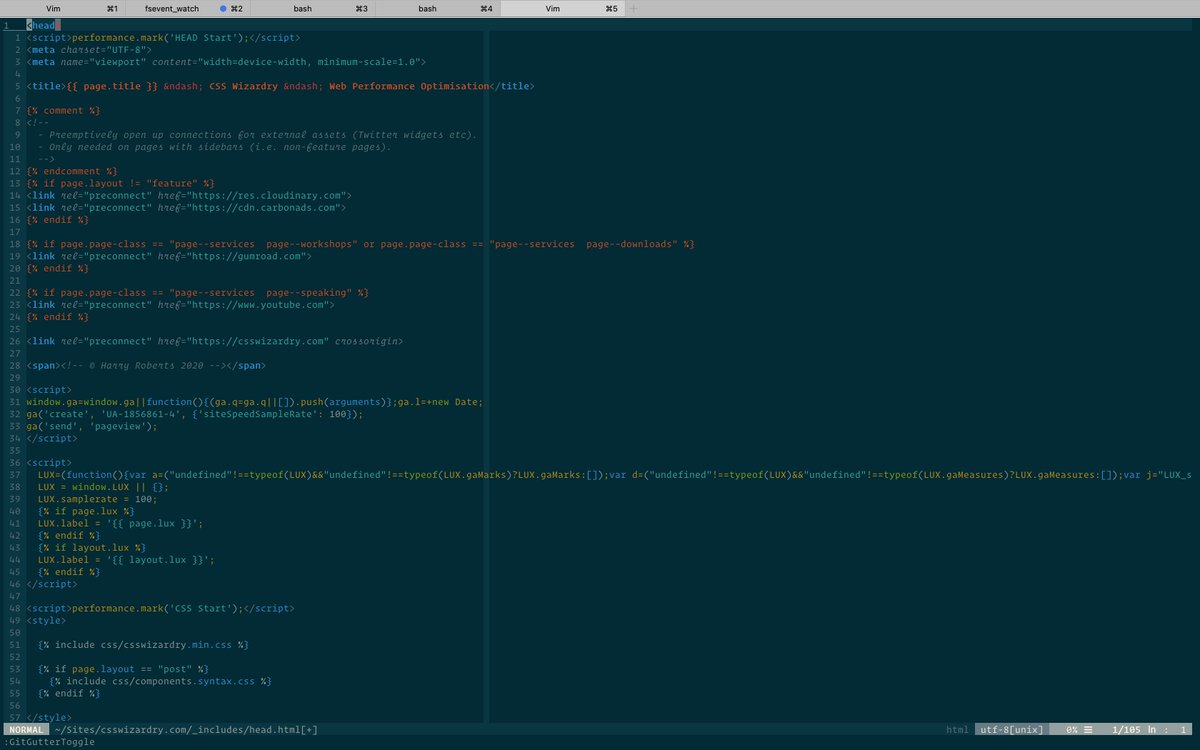The width and height of the screenshot is (1200, 750).
Task: Click the LUX.label page.lux assignment line
Action: (x=120, y=523)
